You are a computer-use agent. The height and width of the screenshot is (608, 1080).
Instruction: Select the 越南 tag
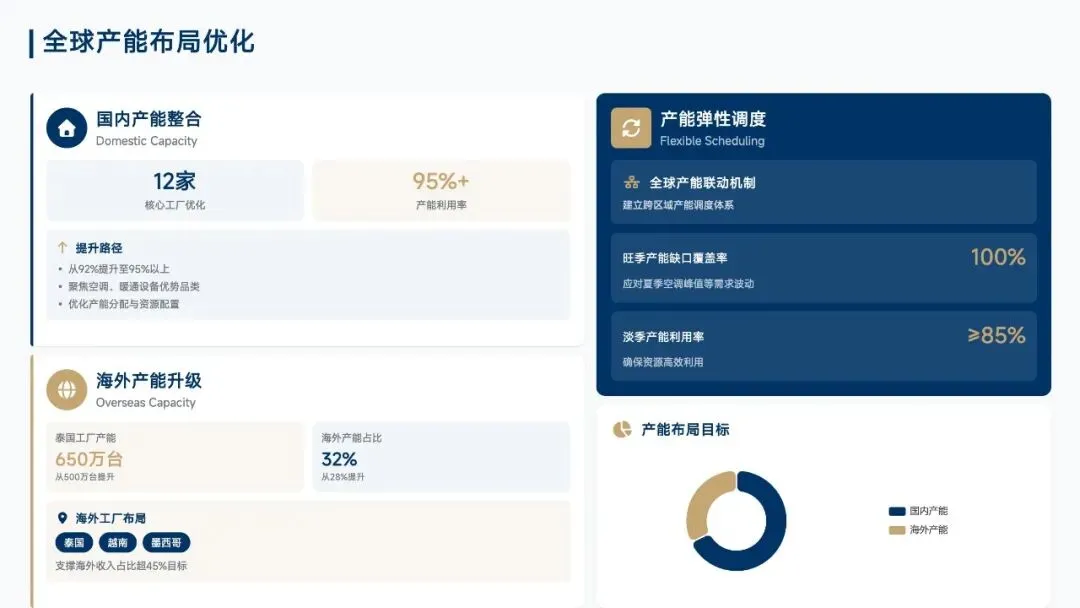[x=117, y=543]
